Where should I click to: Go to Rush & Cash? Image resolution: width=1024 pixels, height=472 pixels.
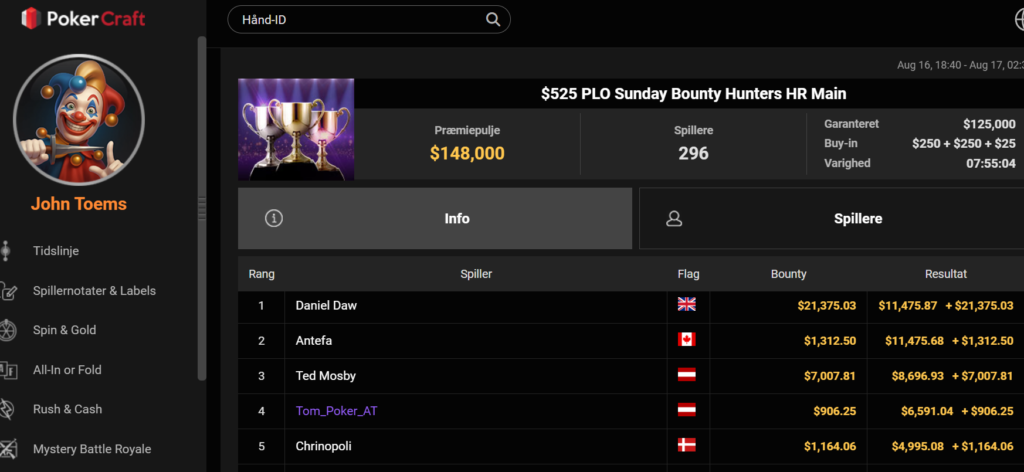tap(67, 409)
